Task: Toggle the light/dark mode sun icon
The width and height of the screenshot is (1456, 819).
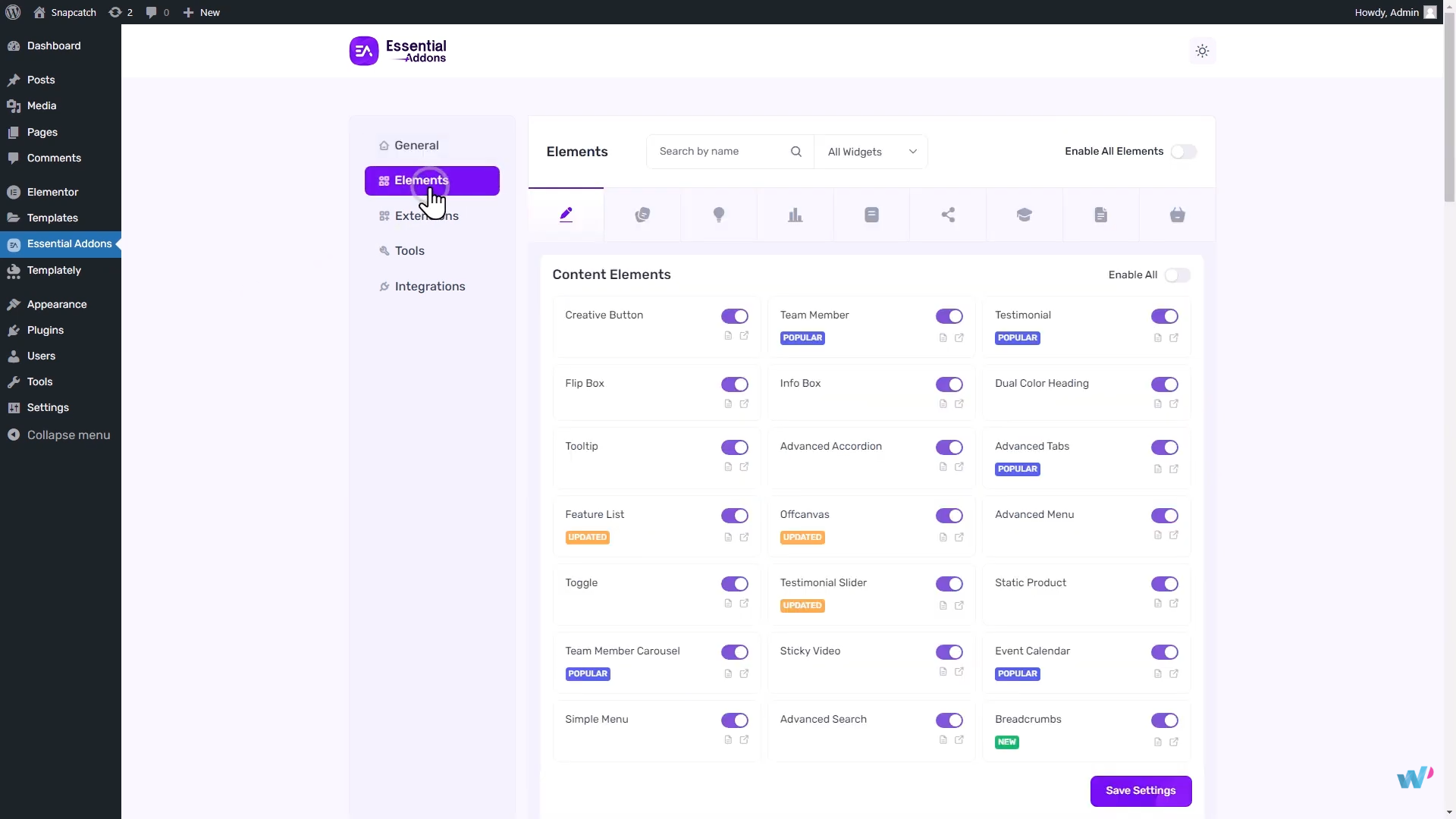Action: pos(1202,51)
